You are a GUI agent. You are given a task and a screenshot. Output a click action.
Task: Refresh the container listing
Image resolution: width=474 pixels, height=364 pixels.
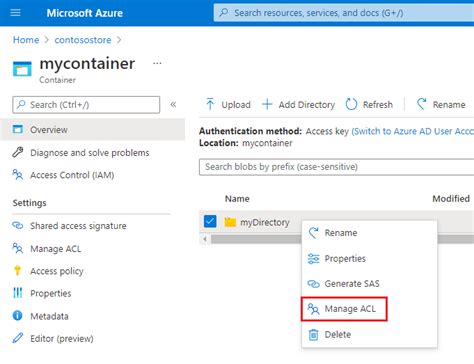tap(369, 104)
